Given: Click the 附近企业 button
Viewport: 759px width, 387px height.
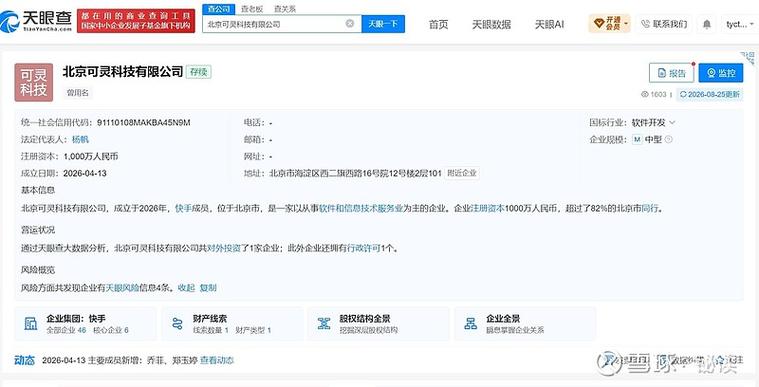Looking at the screenshot, I should click(x=462, y=173).
